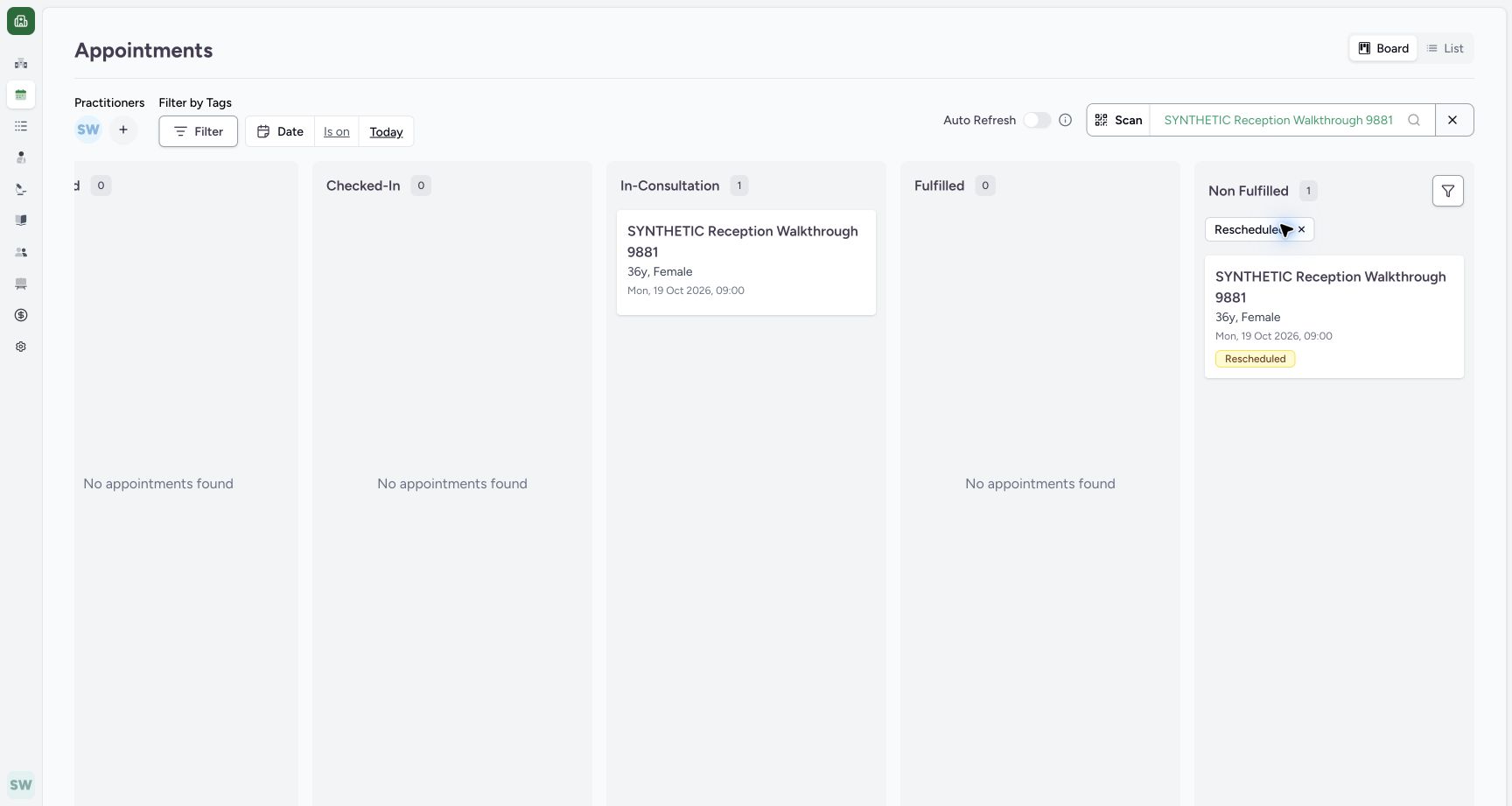Open the users group sidebar icon

point(21,252)
